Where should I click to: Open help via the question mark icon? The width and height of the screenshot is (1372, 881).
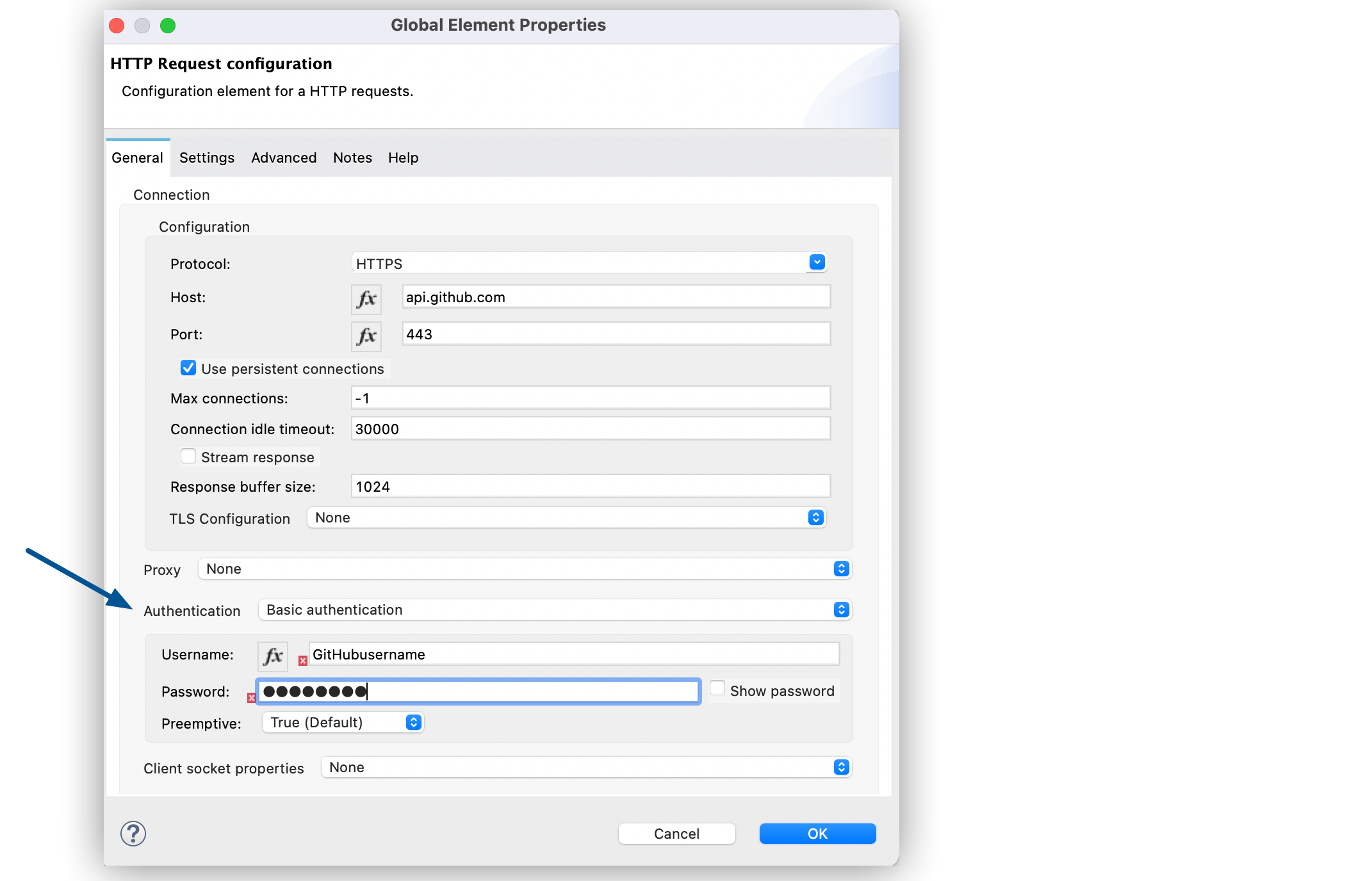(x=132, y=834)
